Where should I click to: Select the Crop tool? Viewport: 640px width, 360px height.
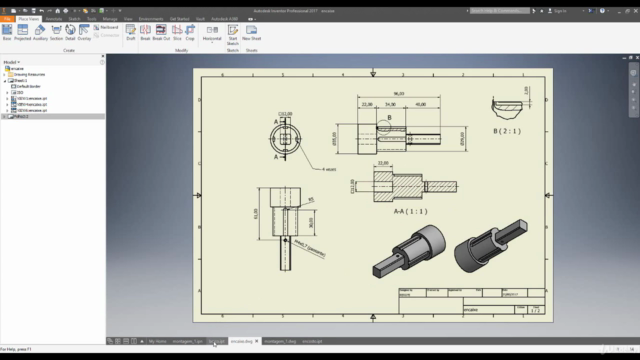click(190, 32)
